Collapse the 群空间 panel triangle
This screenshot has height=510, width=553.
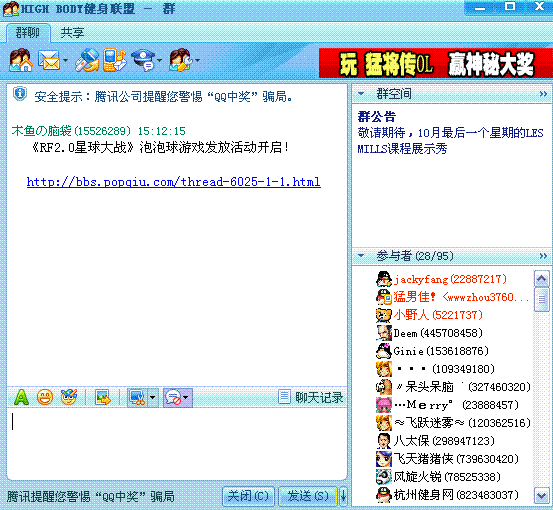tap(361, 94)
